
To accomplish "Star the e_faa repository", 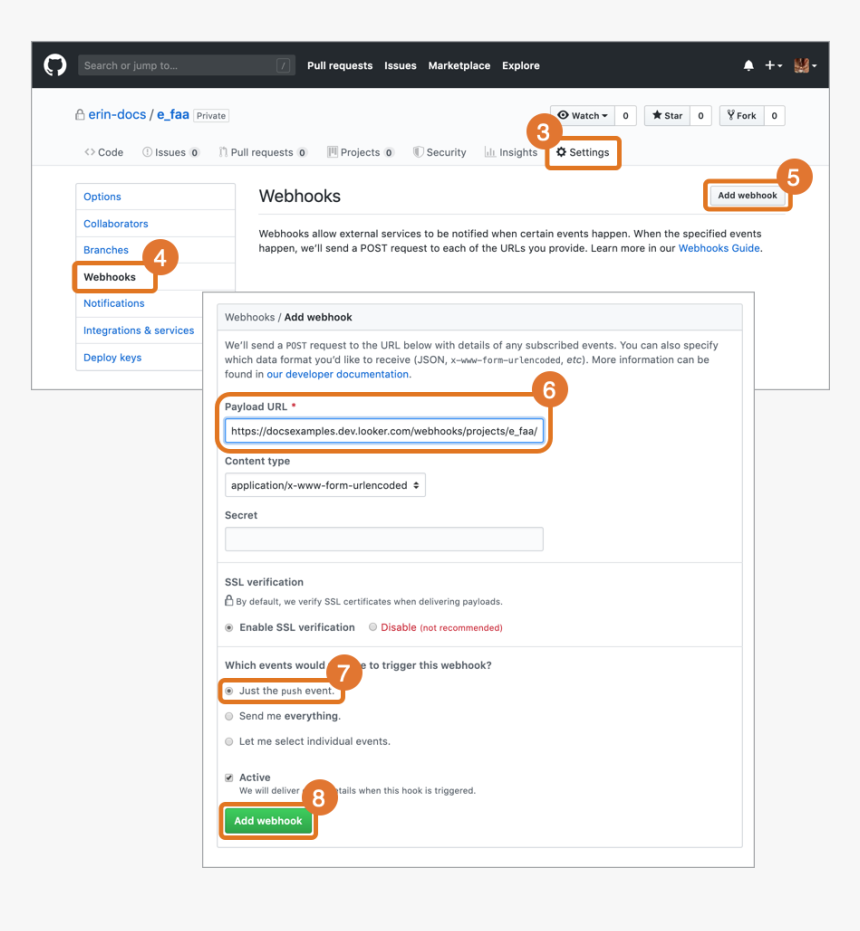I will pos(667,116).
